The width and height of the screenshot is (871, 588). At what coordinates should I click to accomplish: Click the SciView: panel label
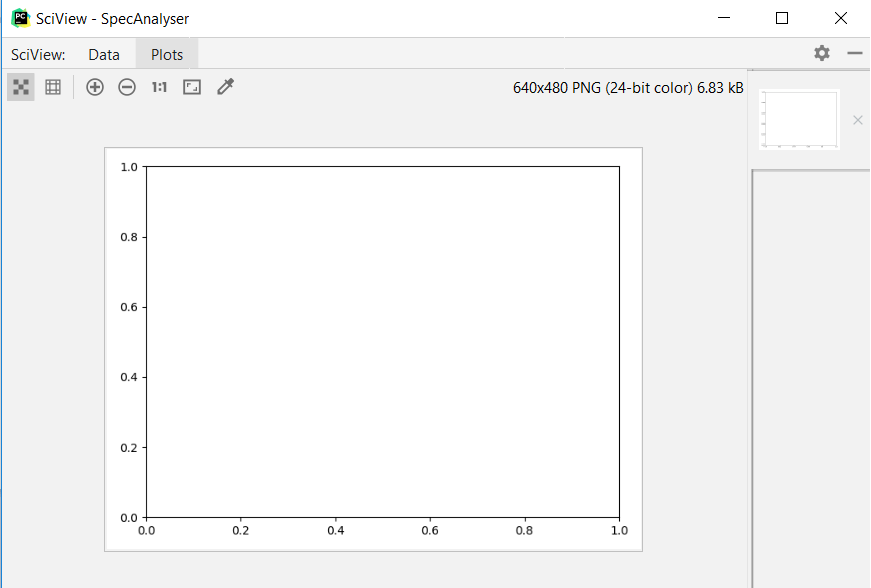coord(38,54)
